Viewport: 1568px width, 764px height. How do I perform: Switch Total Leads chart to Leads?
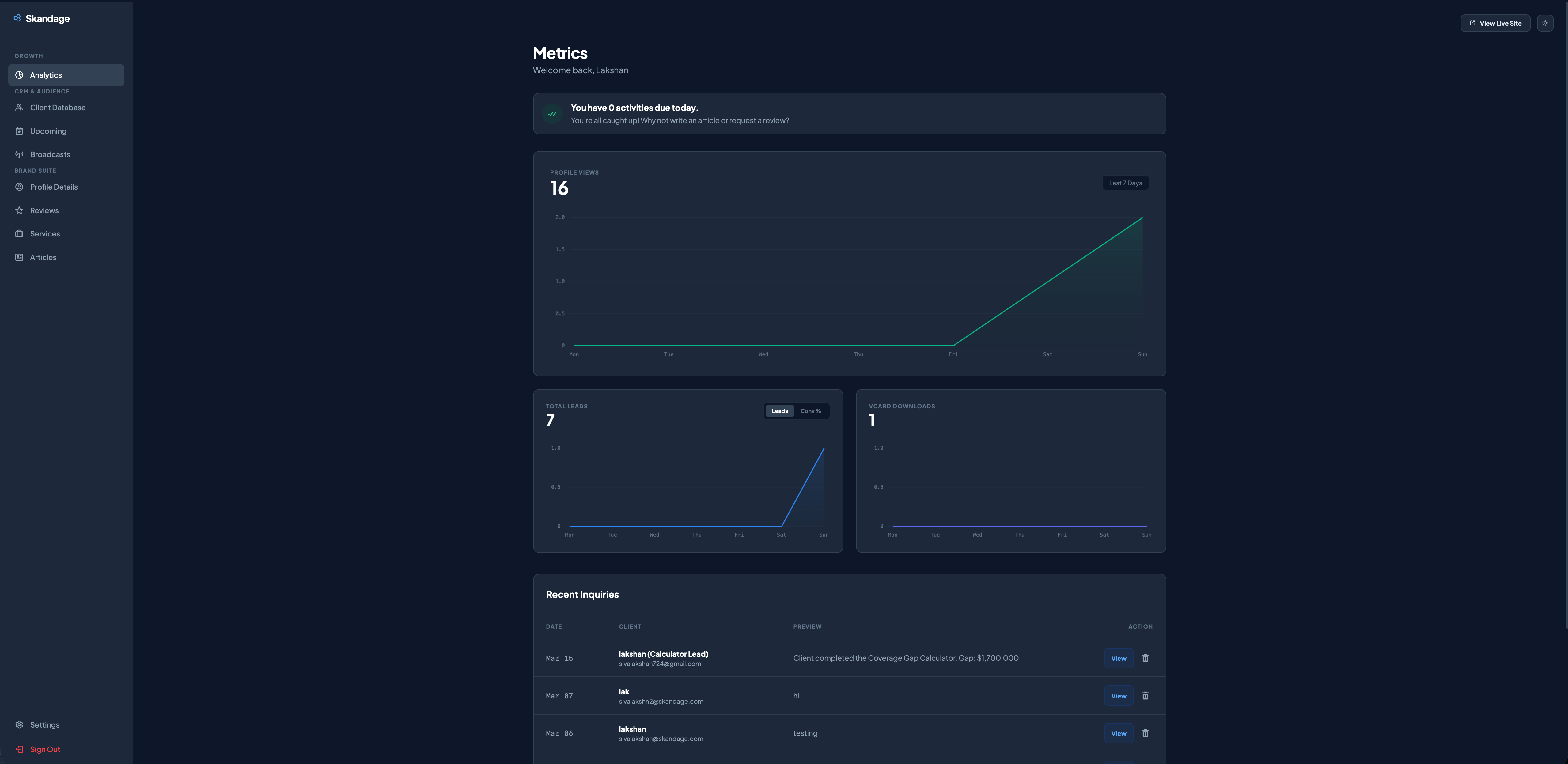coord(779,411)
